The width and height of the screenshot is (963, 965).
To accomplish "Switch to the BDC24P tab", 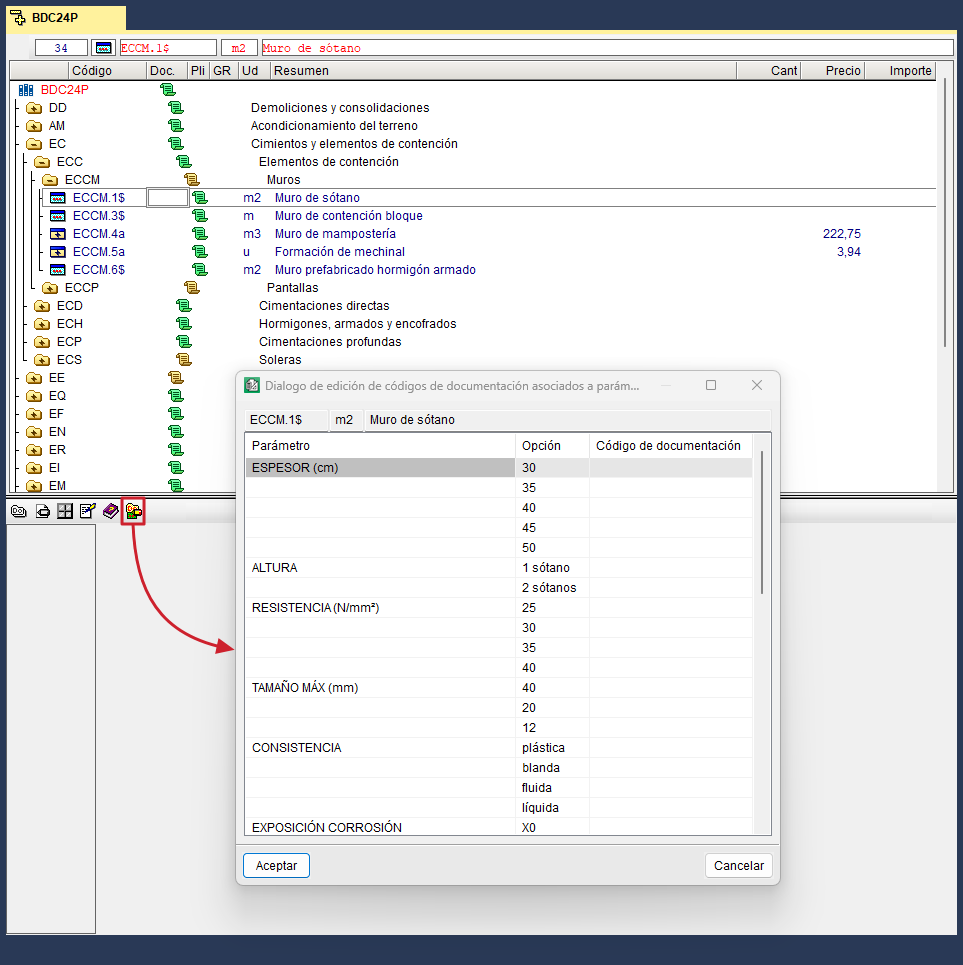I will [66, 17].
